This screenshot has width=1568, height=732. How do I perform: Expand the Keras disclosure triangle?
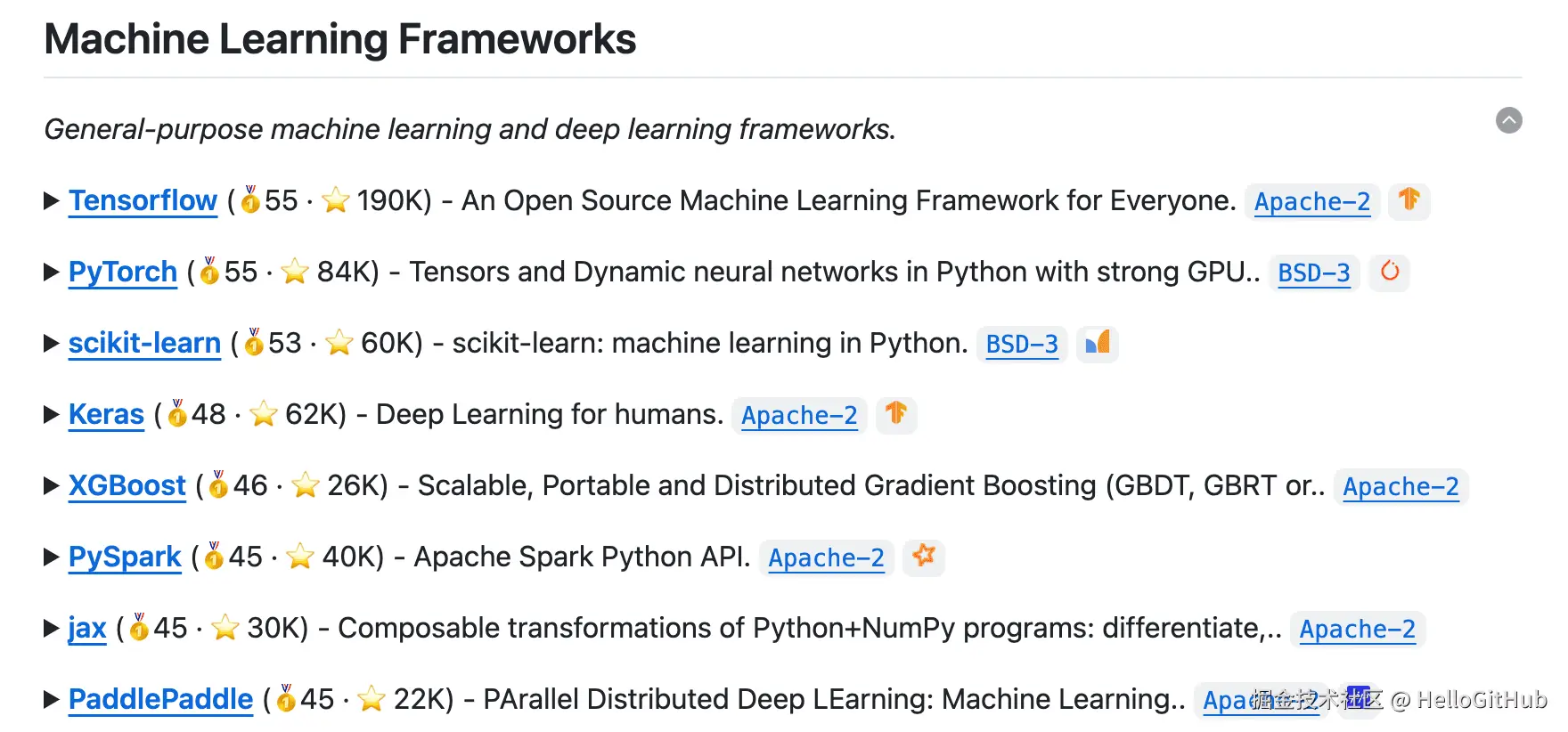click(52, 415)
